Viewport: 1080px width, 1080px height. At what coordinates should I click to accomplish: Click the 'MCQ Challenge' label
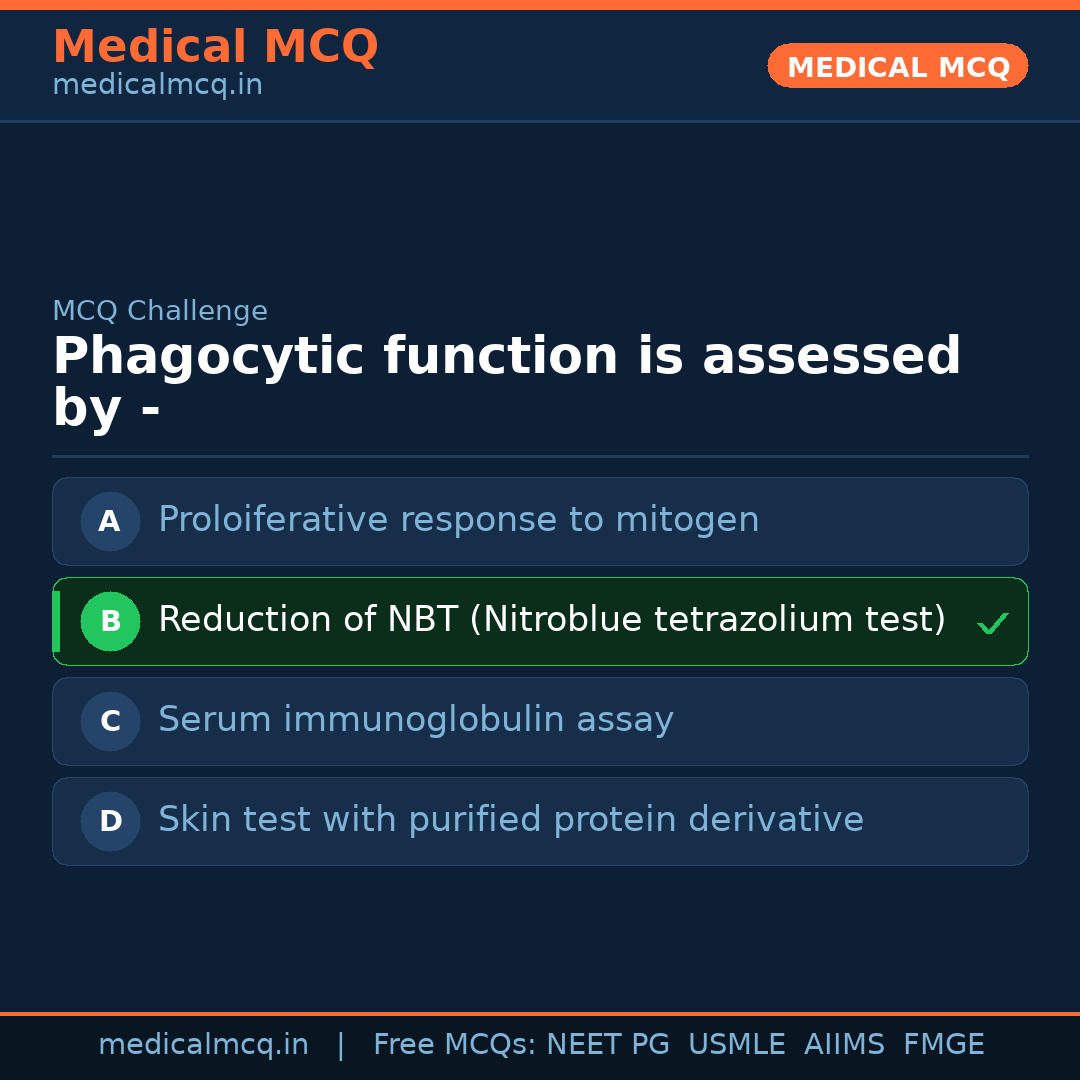(x=160, y=311)
